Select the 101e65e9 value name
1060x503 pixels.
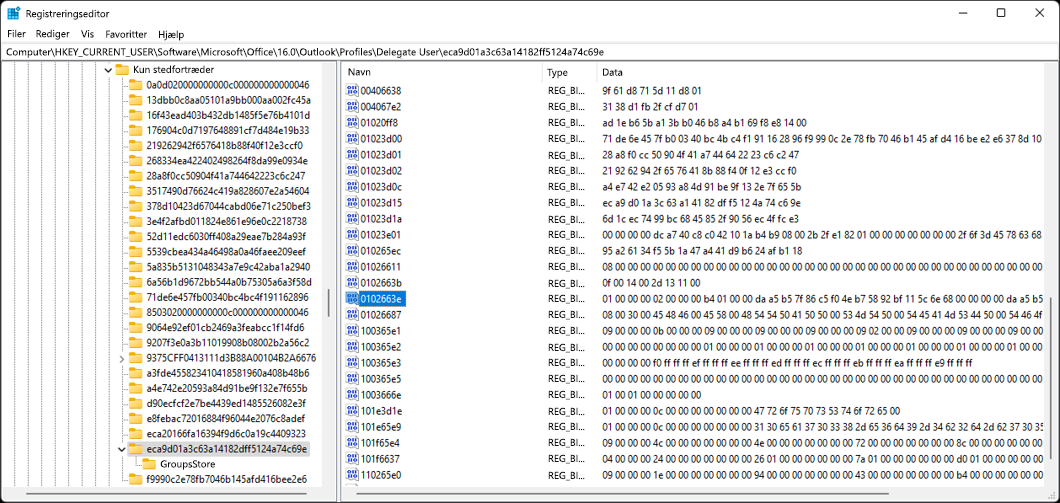(381, 427)
